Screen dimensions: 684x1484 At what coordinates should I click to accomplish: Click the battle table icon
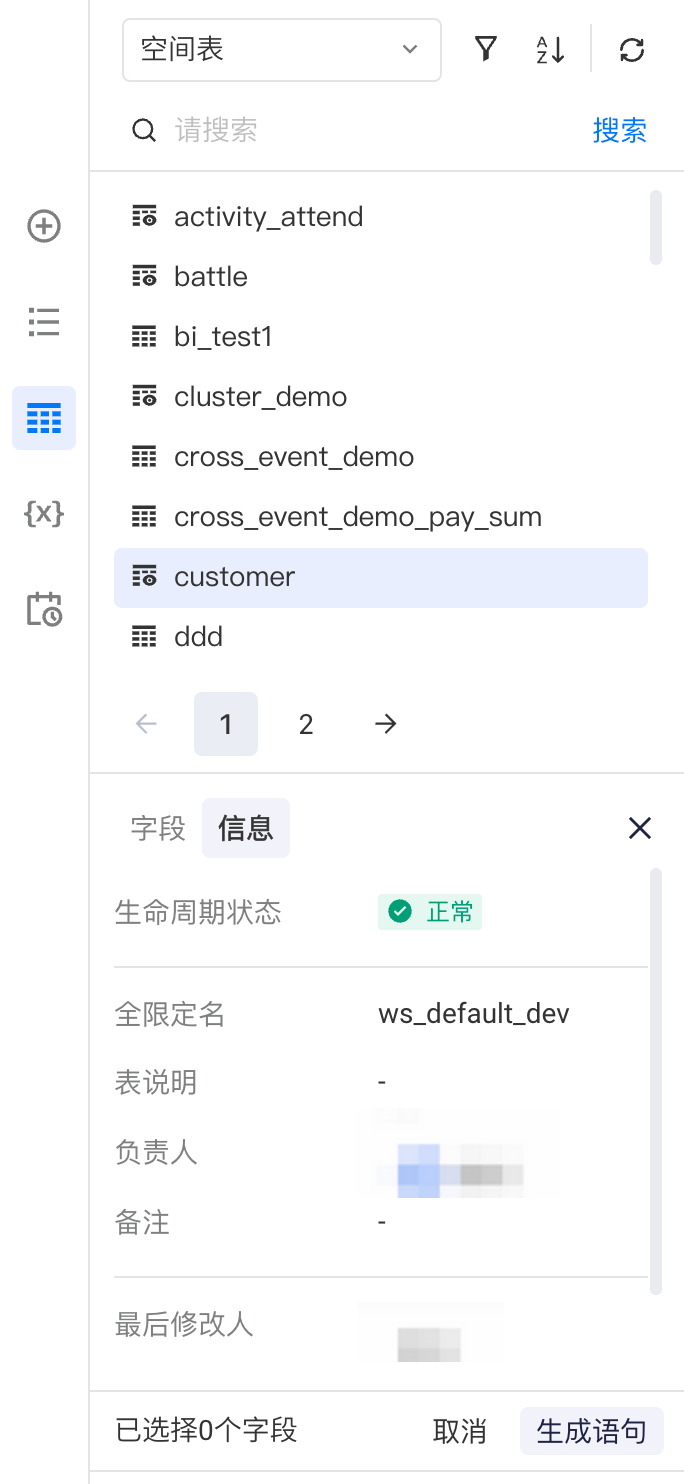pos(145,277)
